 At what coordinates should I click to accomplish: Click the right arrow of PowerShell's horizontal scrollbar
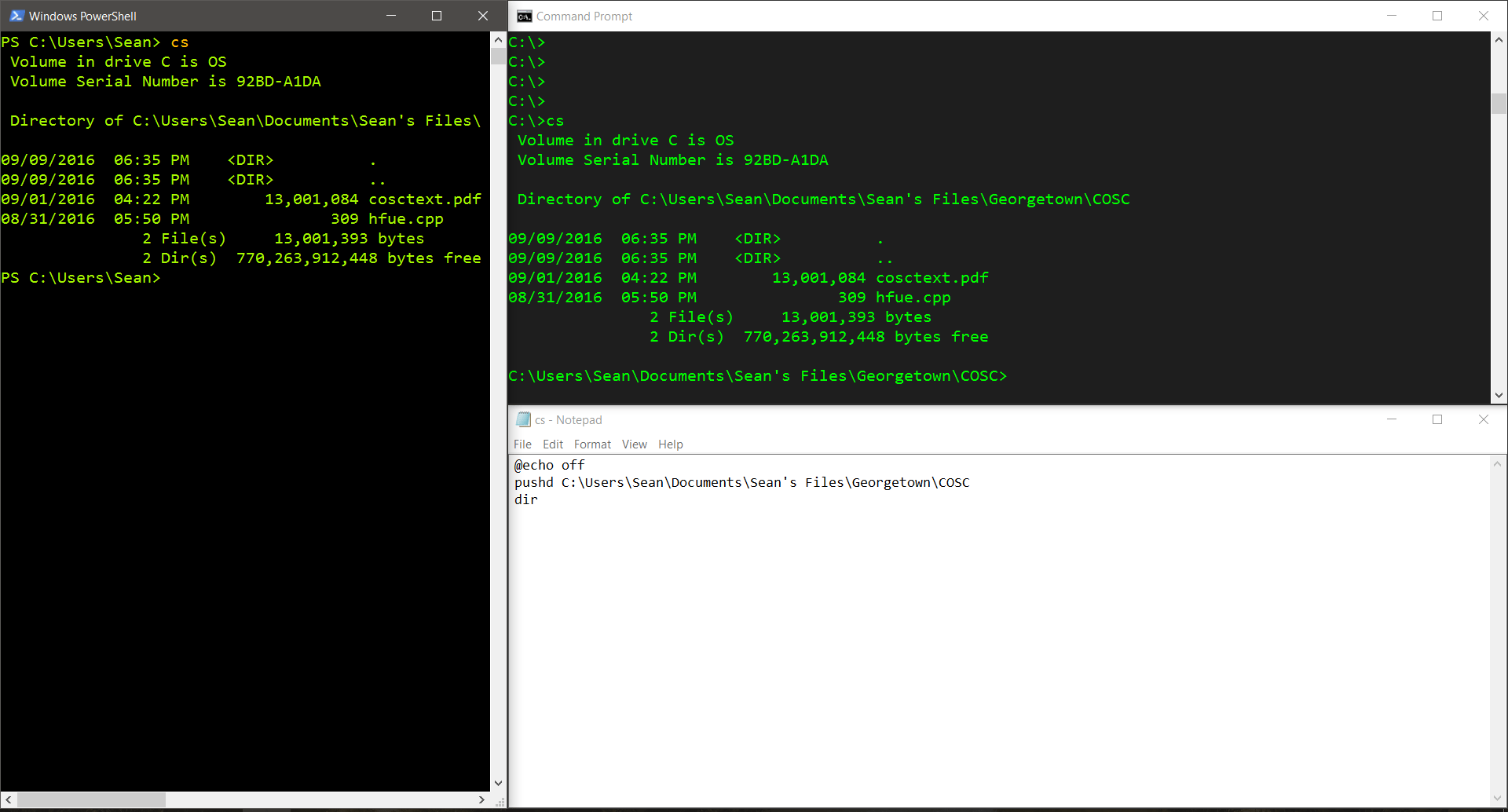point(481,799)
